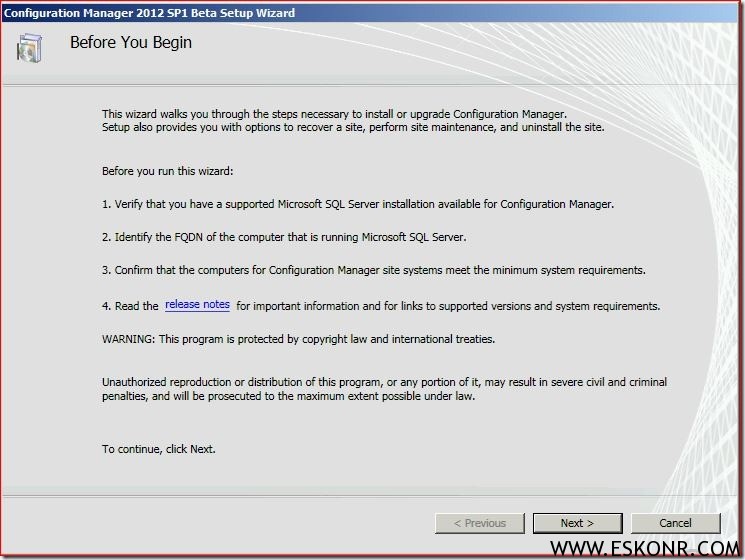The height and width of the screenshot is (560, 745).
Task: Click the disabled Previous button
Action: [x=479, y=523]
